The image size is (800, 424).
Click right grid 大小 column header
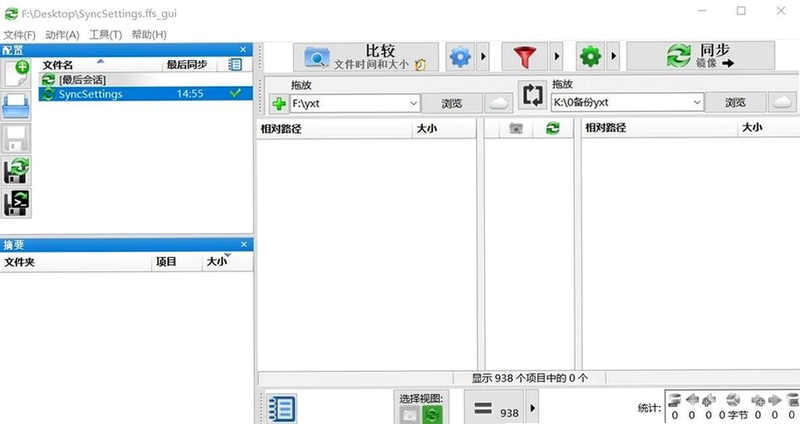(x=769, y=128)
